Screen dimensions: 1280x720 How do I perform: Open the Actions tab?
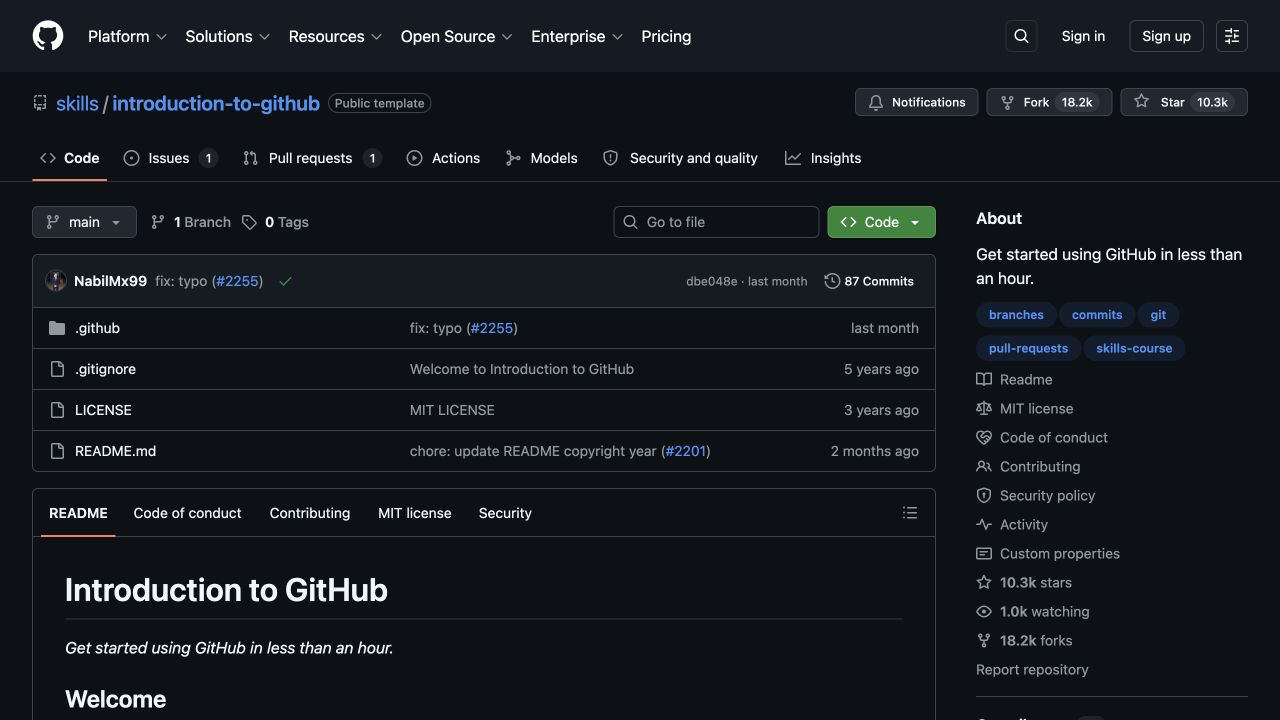pos(443,158)
